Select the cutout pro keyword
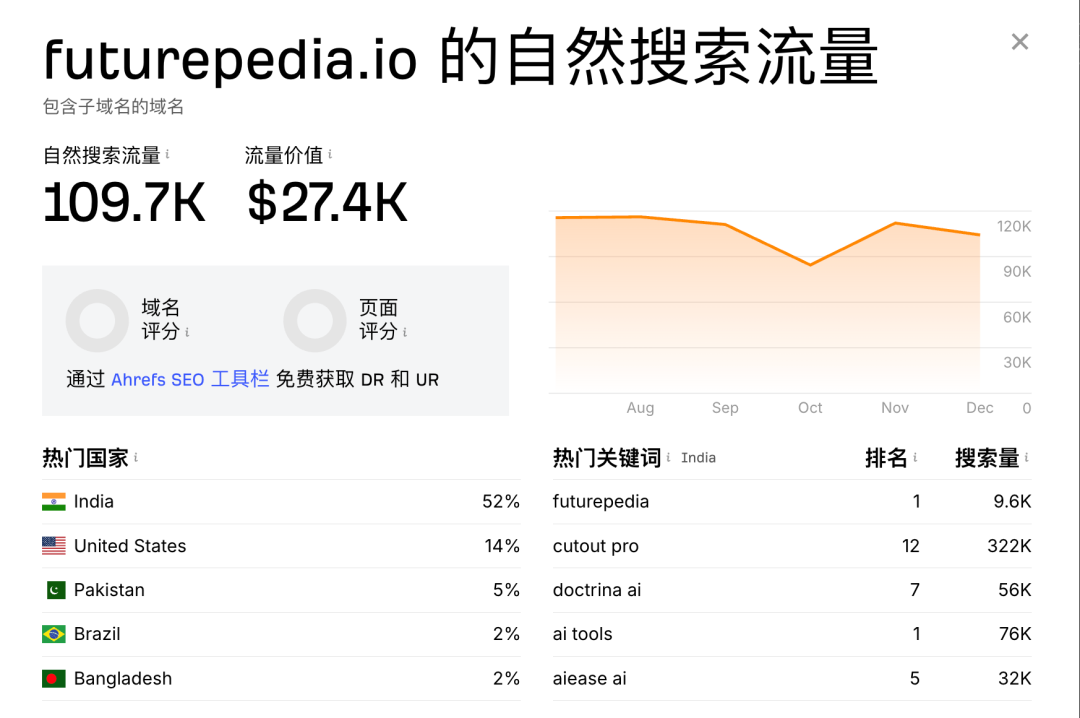 [595, 546]
